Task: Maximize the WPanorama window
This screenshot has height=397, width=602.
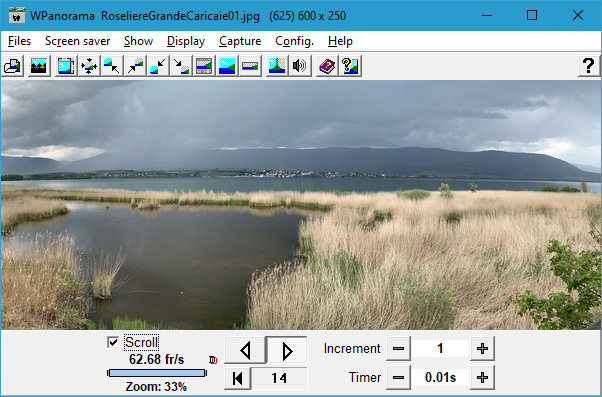Action: [x=532, y=15]
